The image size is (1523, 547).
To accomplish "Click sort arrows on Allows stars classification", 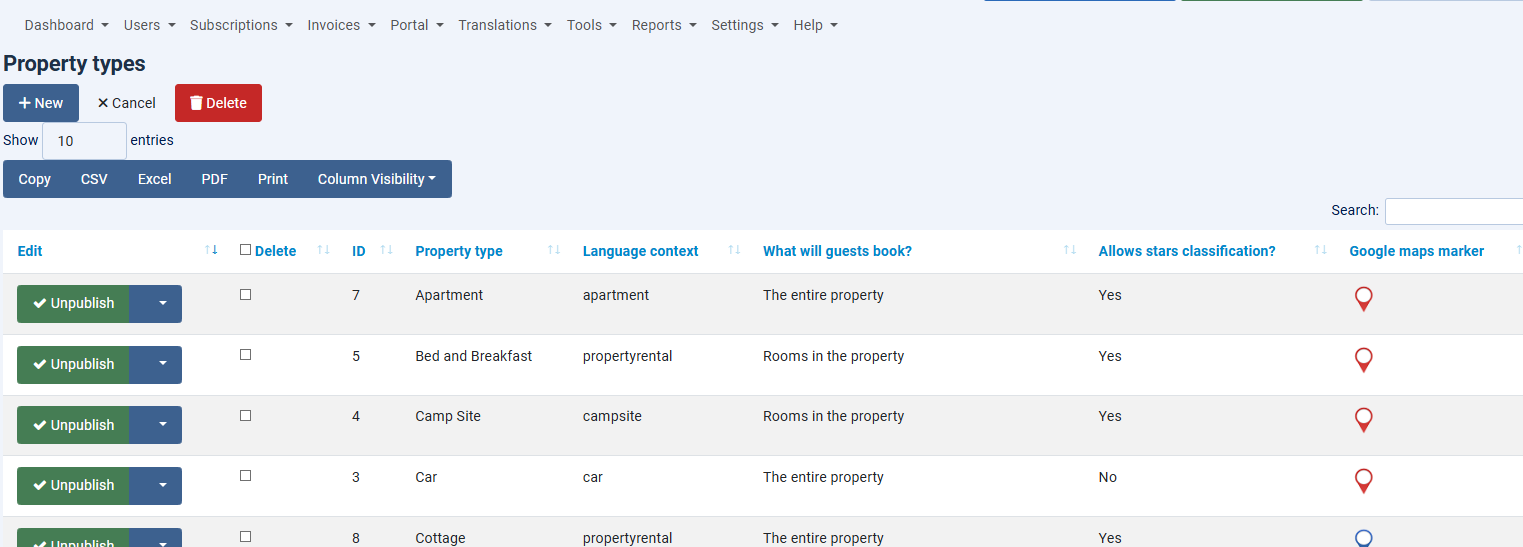I will pos(1321,250).
